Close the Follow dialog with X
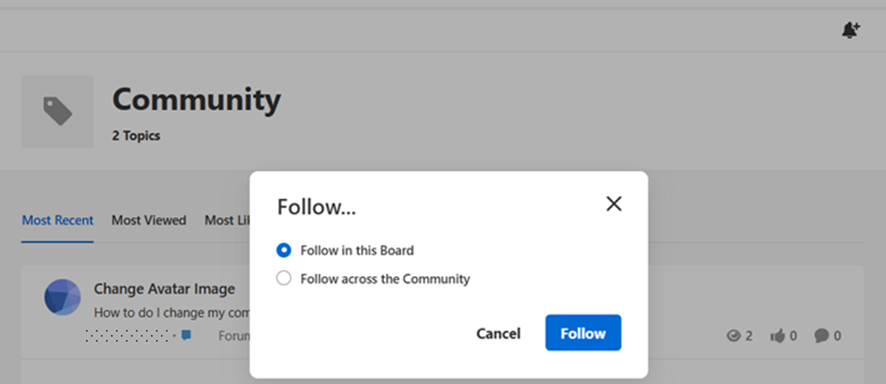Image resolution: width=886 pixels, height=384 pixels. click(614, 204)
